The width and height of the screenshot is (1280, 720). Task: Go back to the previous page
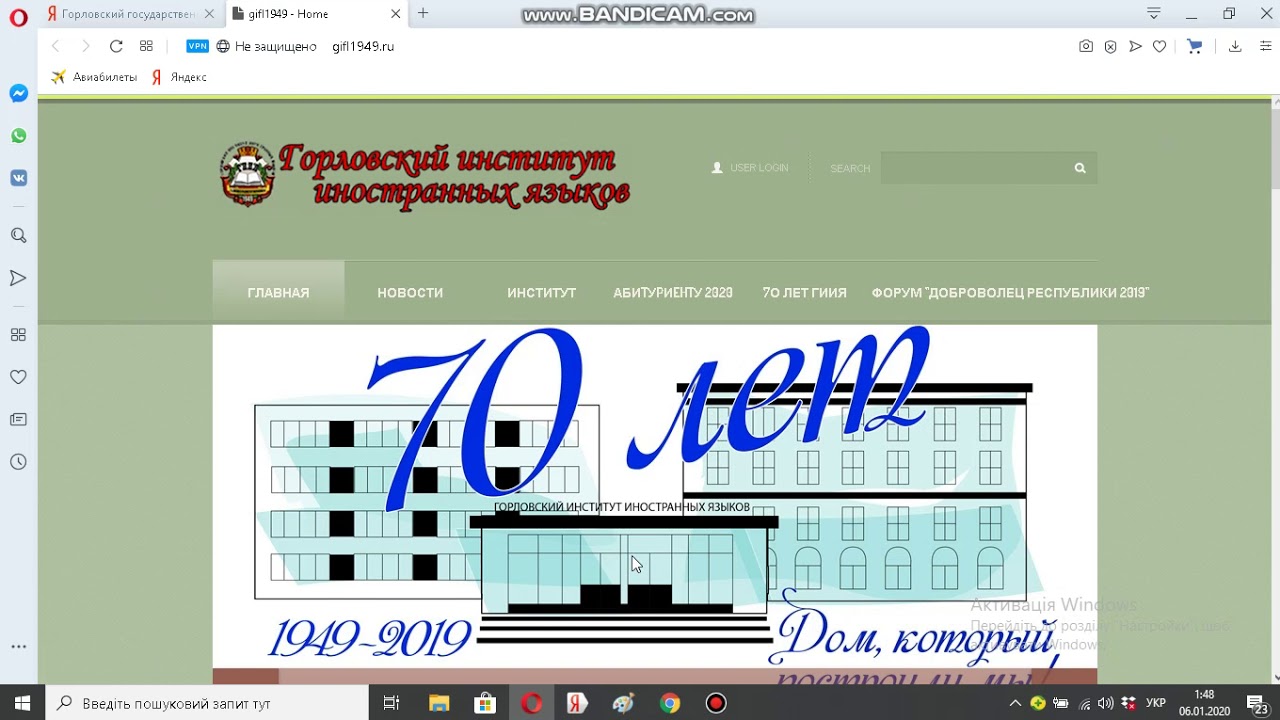(x=56, y=46)
